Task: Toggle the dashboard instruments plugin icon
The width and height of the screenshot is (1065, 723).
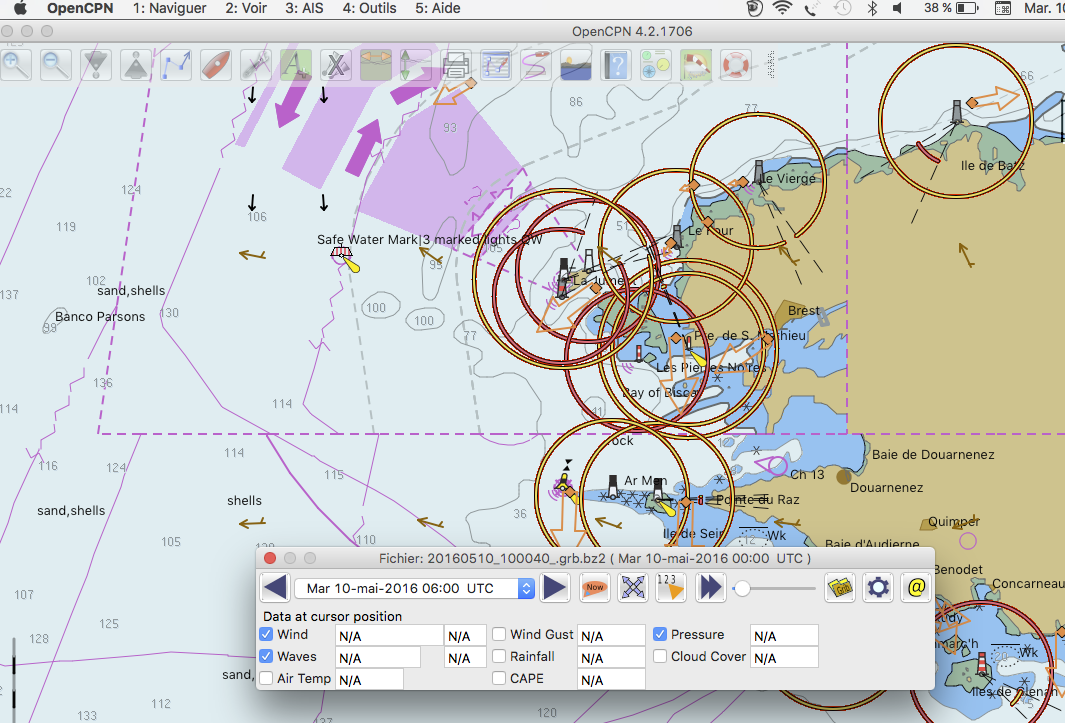Action: tap(656, 65)
